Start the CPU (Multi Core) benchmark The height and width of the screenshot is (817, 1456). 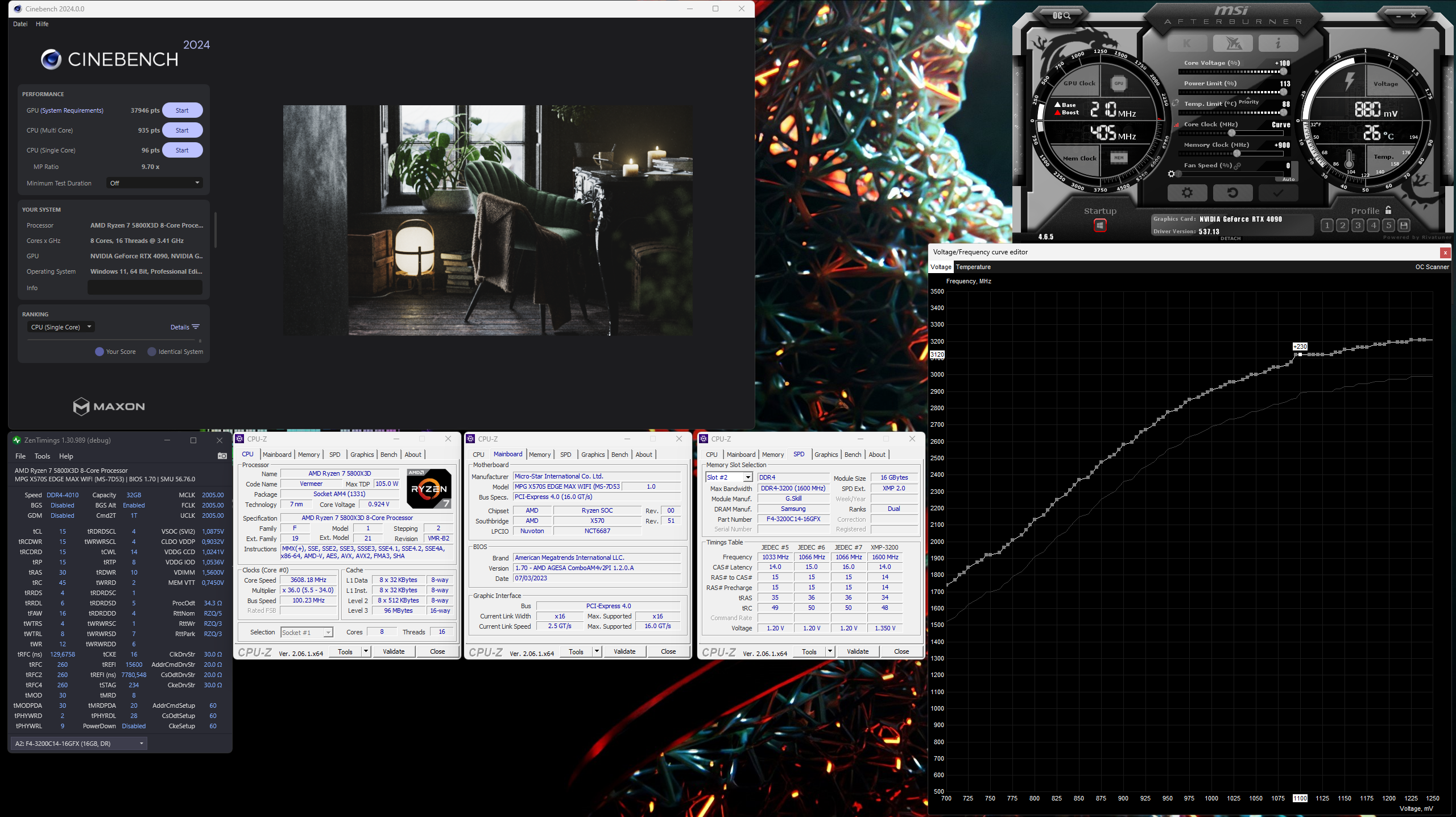pyautogui.click(x=182, y=130)
